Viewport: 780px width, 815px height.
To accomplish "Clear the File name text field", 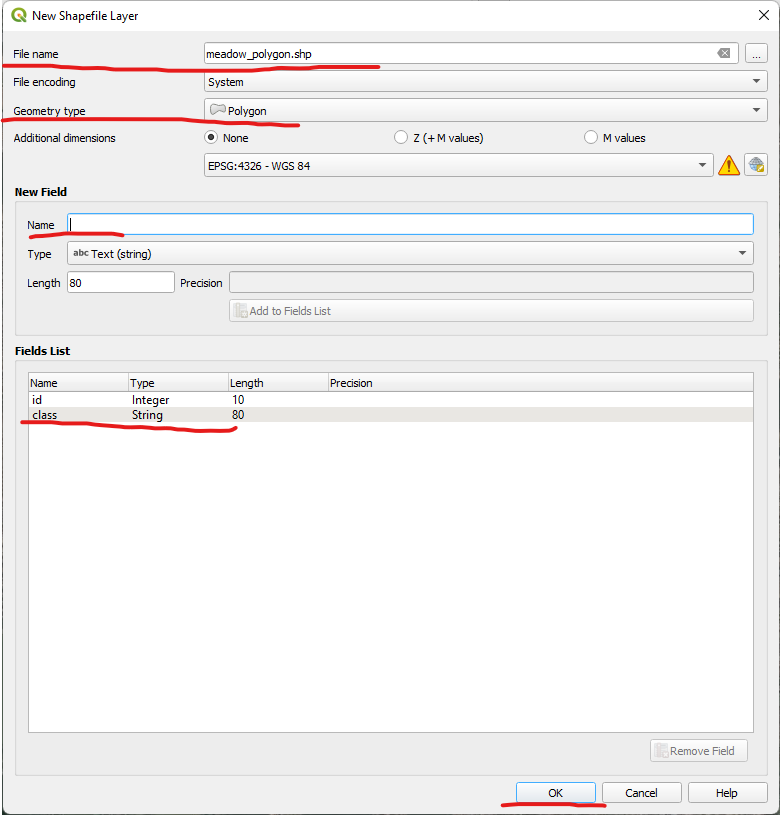I will tap(723, 53).
